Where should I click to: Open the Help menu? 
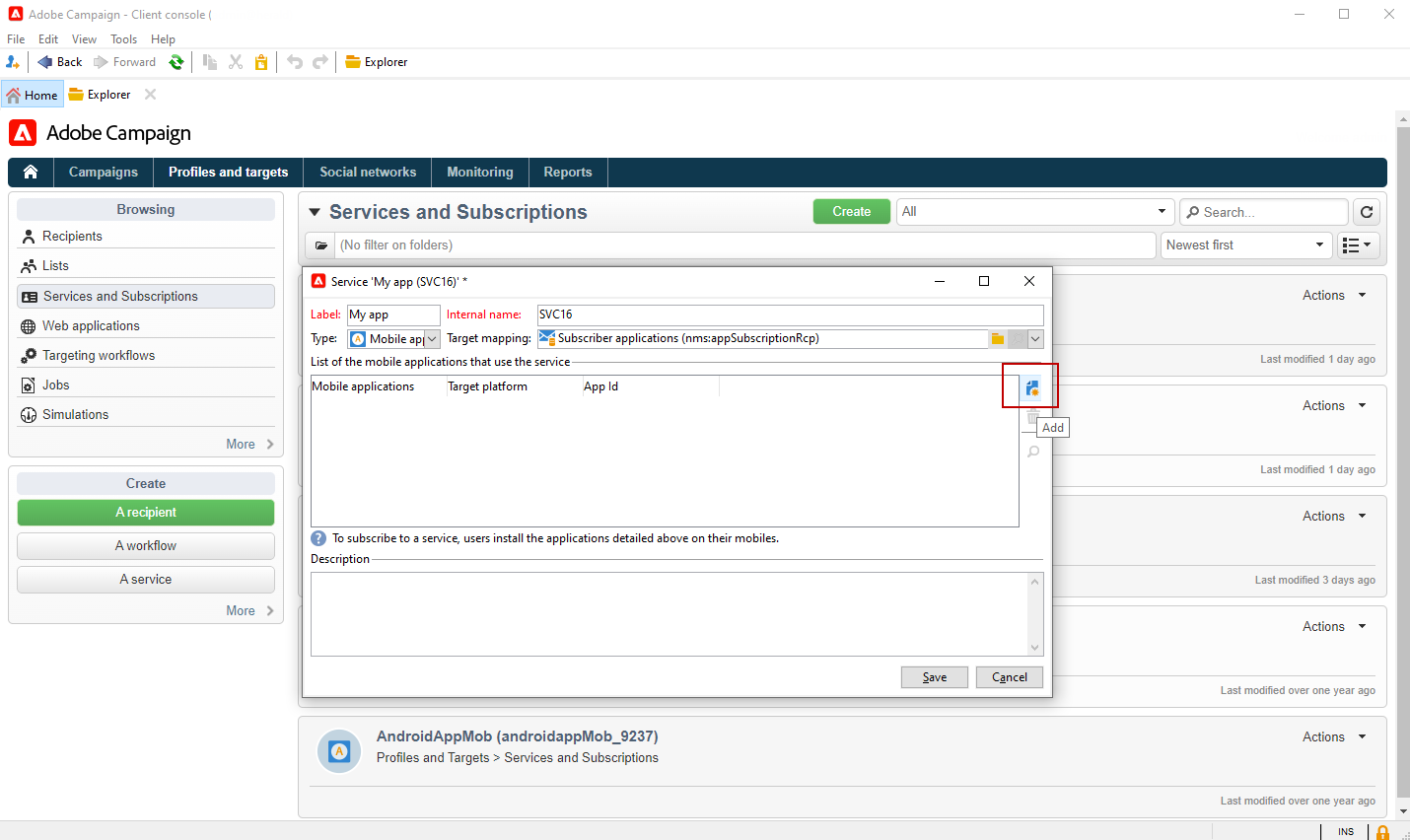pos(163,39)
